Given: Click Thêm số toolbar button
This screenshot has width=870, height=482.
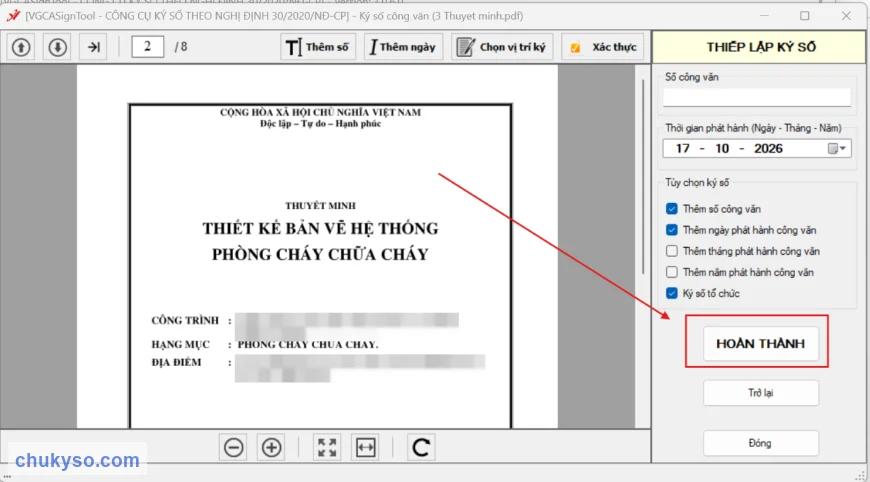Looking at the screenshot, I should 317,47.
